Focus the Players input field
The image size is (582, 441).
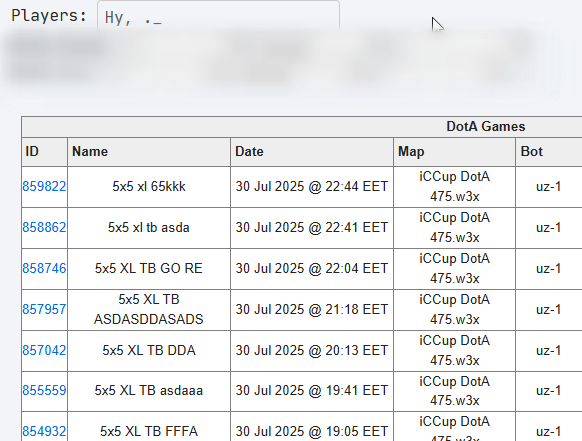click(x=218, y=16)
